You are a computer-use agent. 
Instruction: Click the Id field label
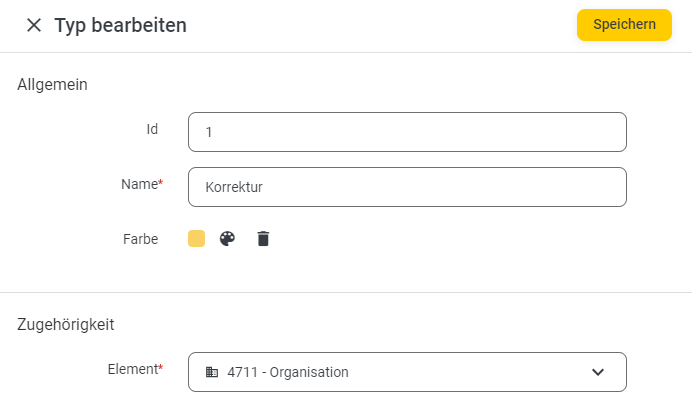pos(152,129)
